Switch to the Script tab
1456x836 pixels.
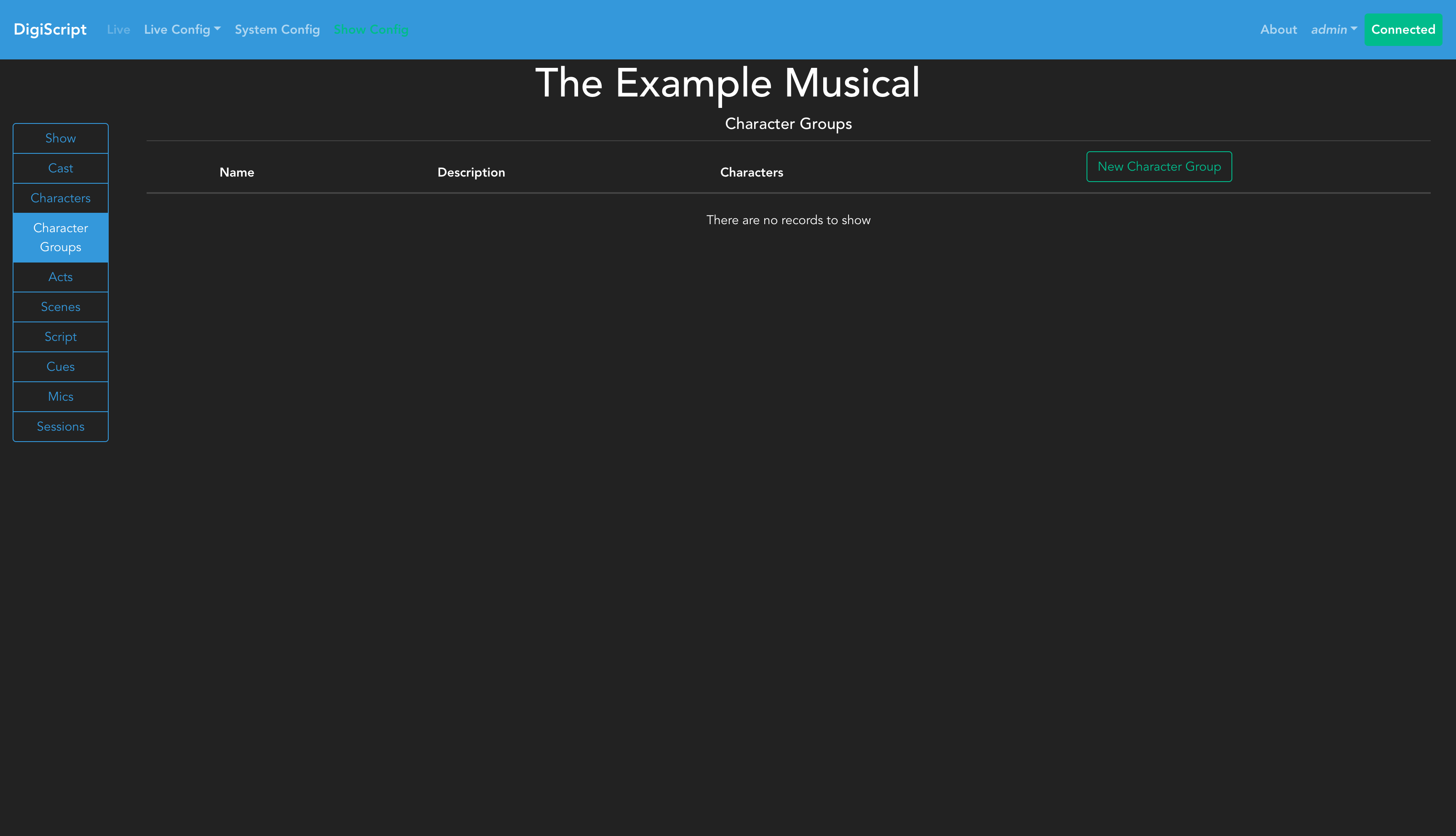click(60, 337)
